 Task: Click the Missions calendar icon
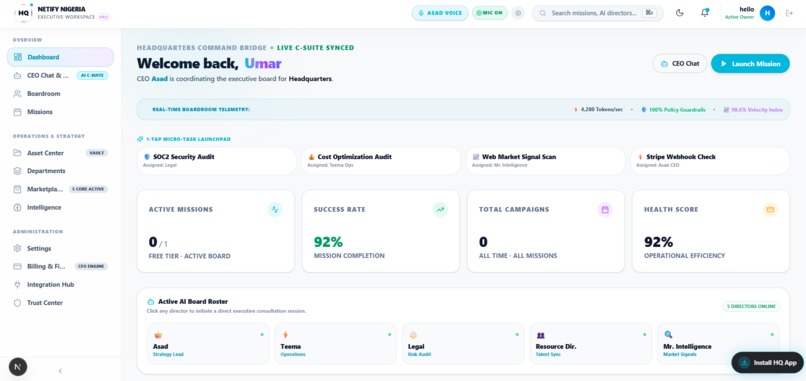[x=17, y=112]
